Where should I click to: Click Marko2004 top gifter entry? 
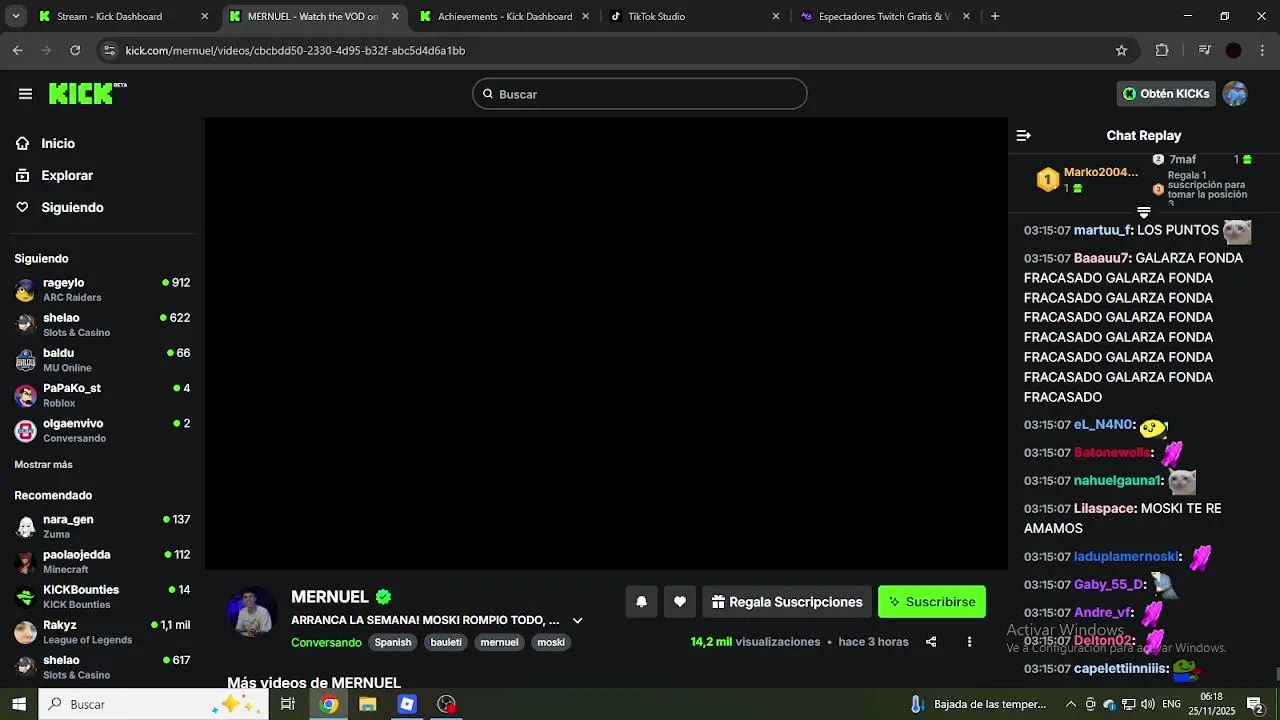click(x=1088, y=179)
